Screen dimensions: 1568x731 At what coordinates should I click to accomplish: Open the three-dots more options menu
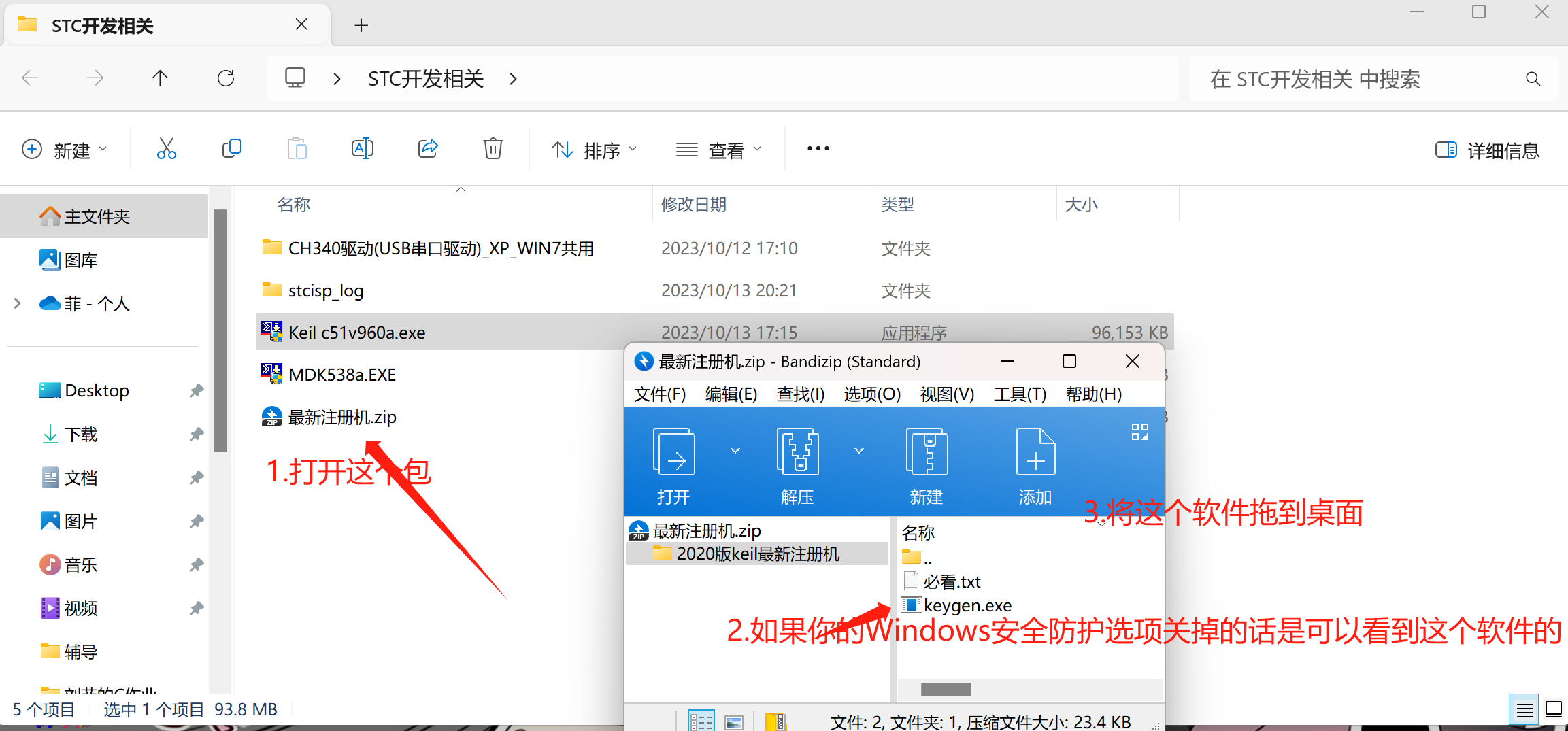[x=818, y=149]
